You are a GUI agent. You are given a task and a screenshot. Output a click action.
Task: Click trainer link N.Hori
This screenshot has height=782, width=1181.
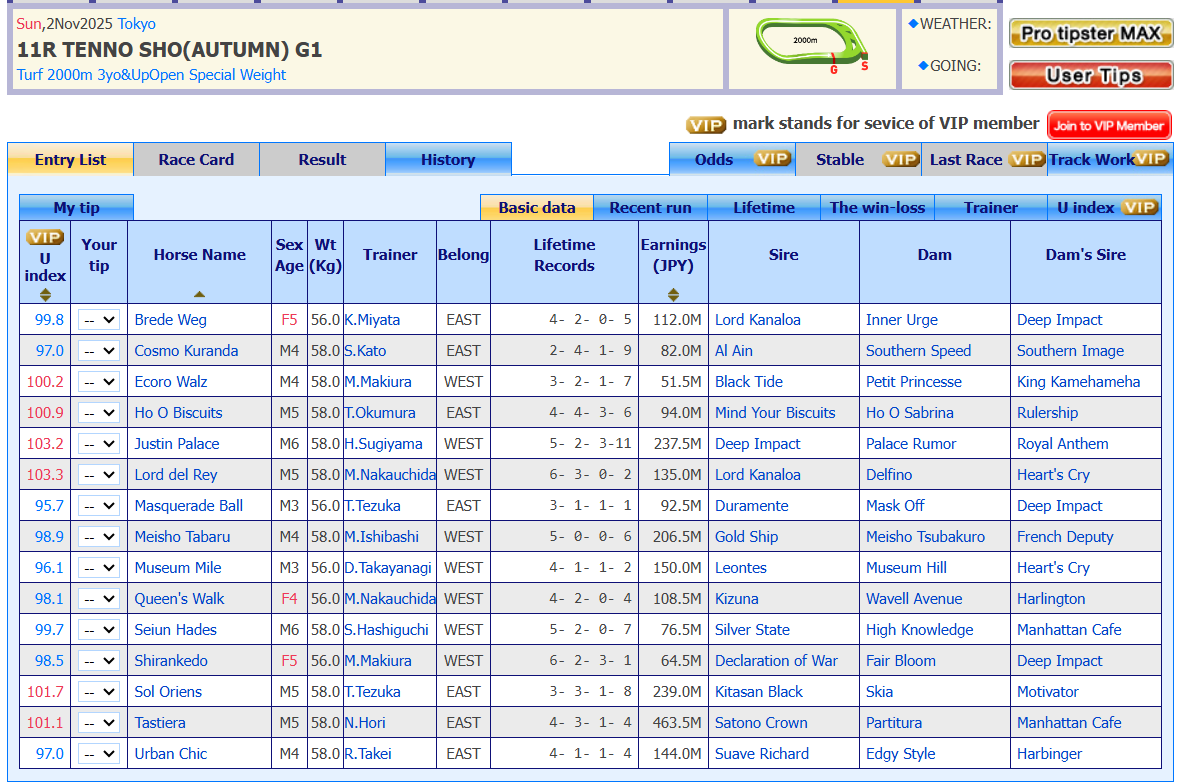tap(365, 722)
